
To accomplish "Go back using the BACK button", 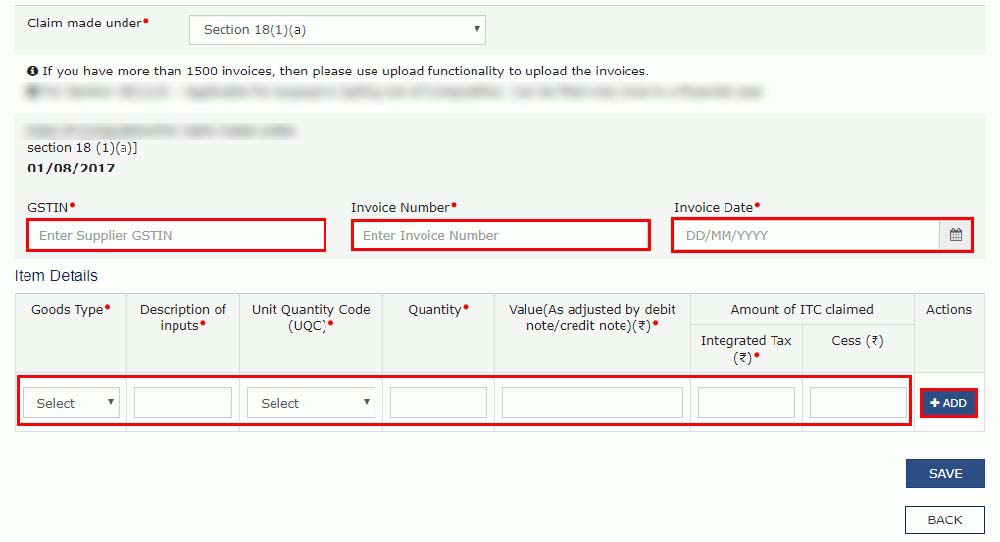I will 945,520.
